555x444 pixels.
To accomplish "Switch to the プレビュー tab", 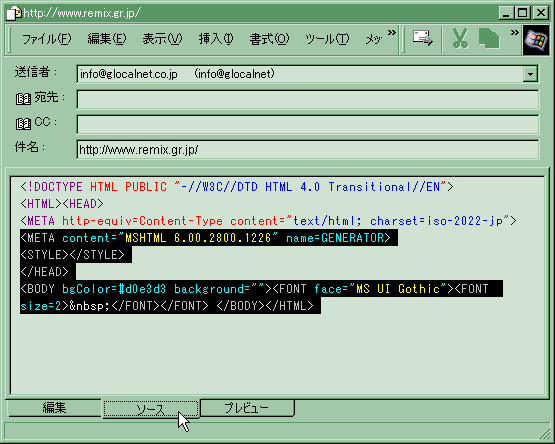I will (247, 408).
